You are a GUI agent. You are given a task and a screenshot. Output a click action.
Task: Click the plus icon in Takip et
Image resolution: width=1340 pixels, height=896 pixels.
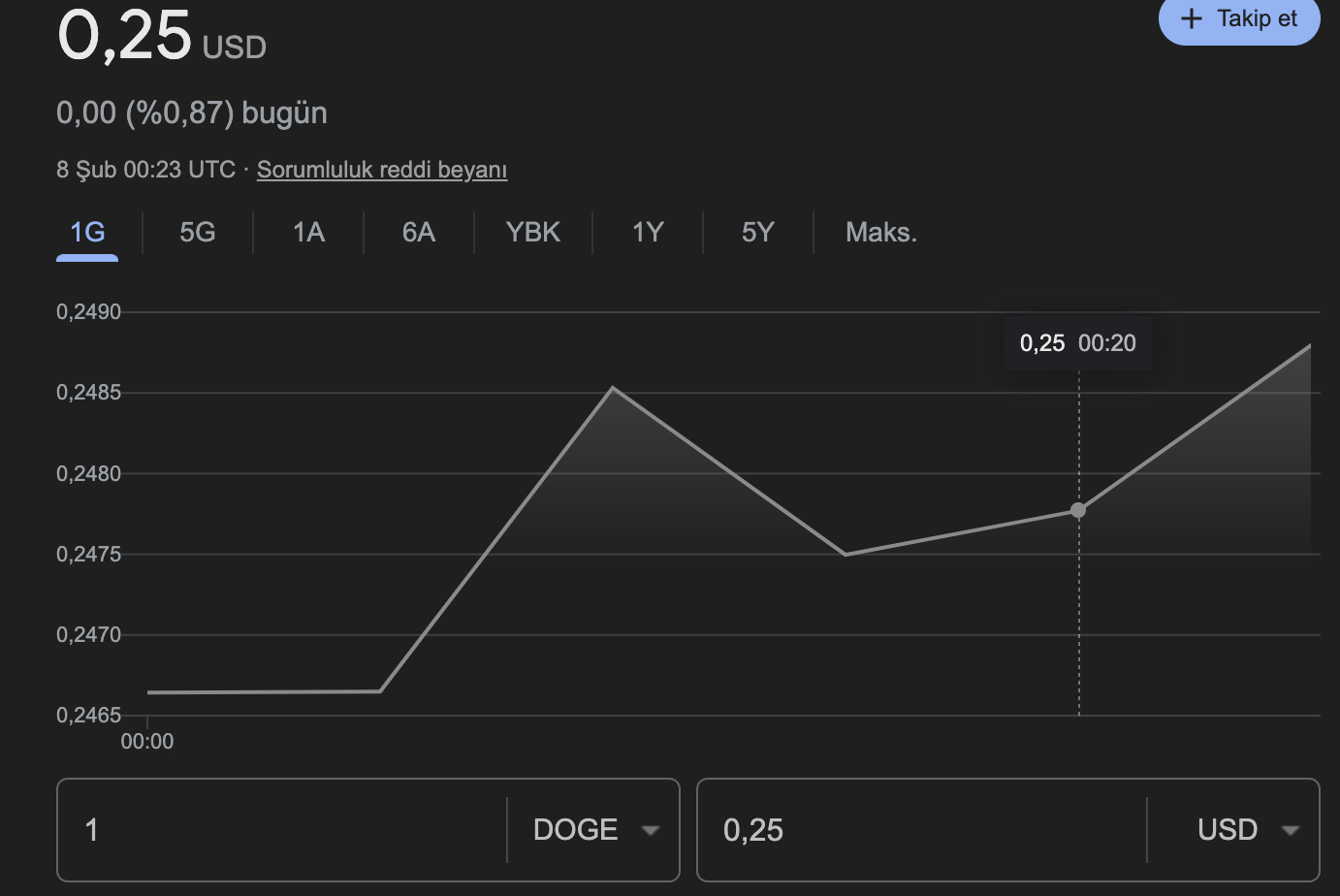click(x=1192, y=18)
